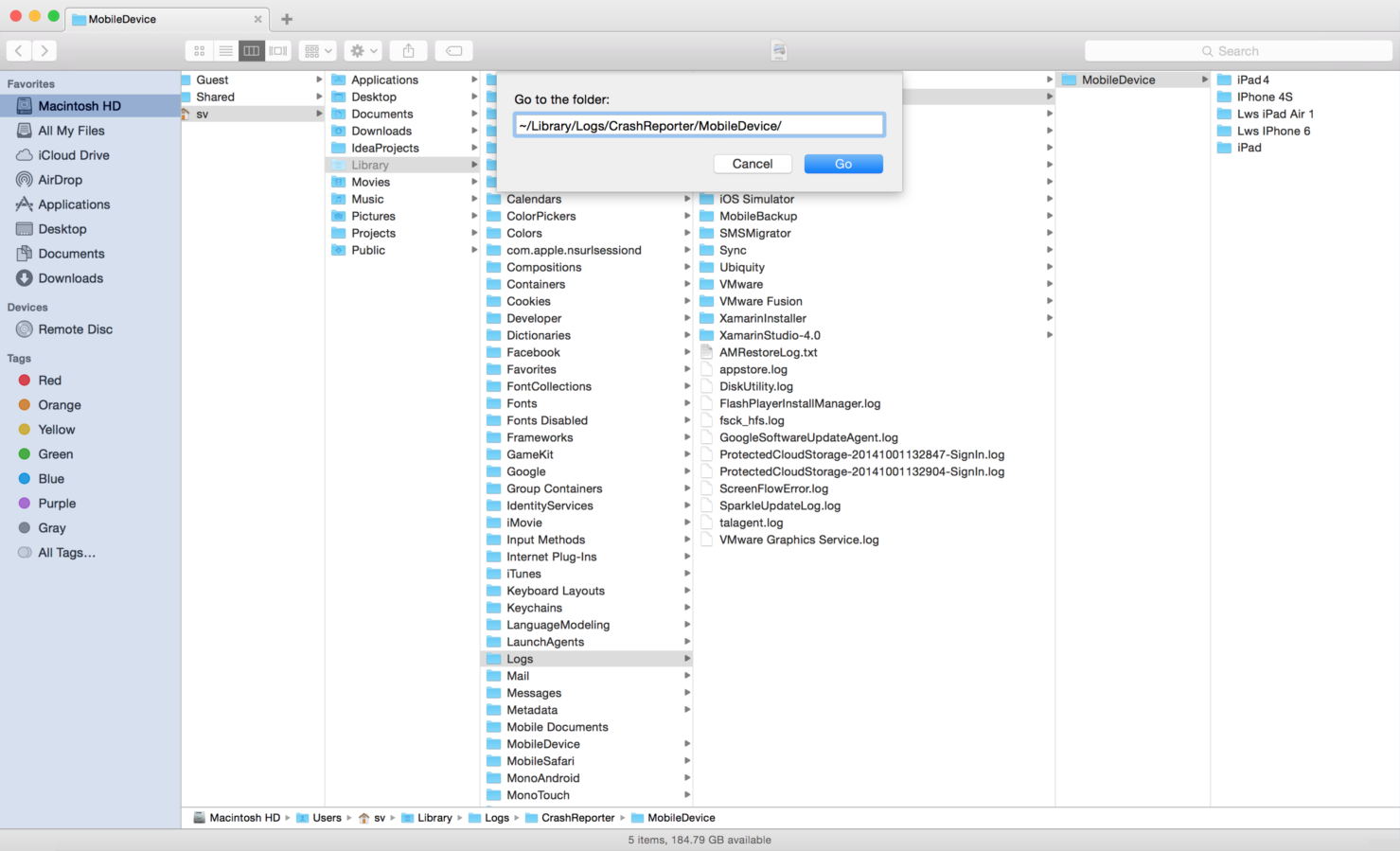Expand the Logs folder arrow
Screen dimensions: 1400x851
687,659
